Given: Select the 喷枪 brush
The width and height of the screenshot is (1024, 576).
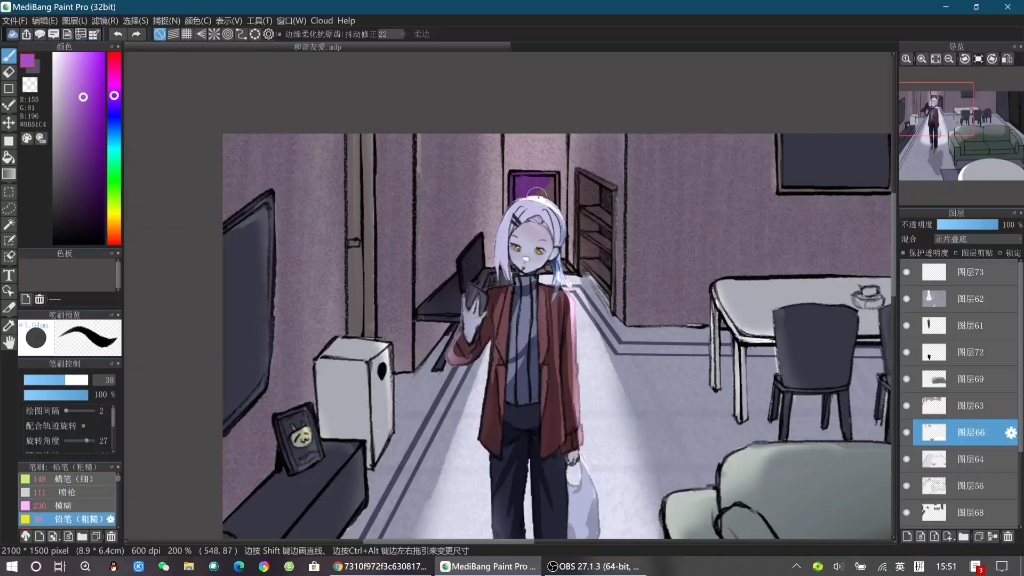Looking at the screenshot, I should coord(67,492).
